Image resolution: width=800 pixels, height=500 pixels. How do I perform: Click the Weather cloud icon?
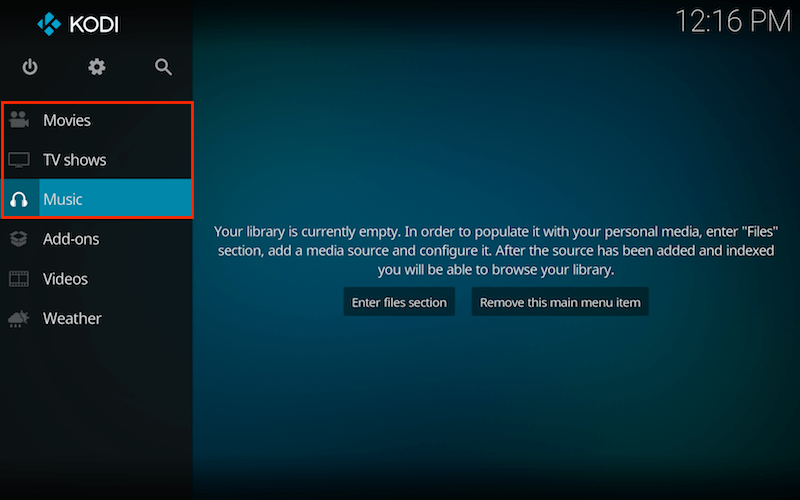(19, 318)
